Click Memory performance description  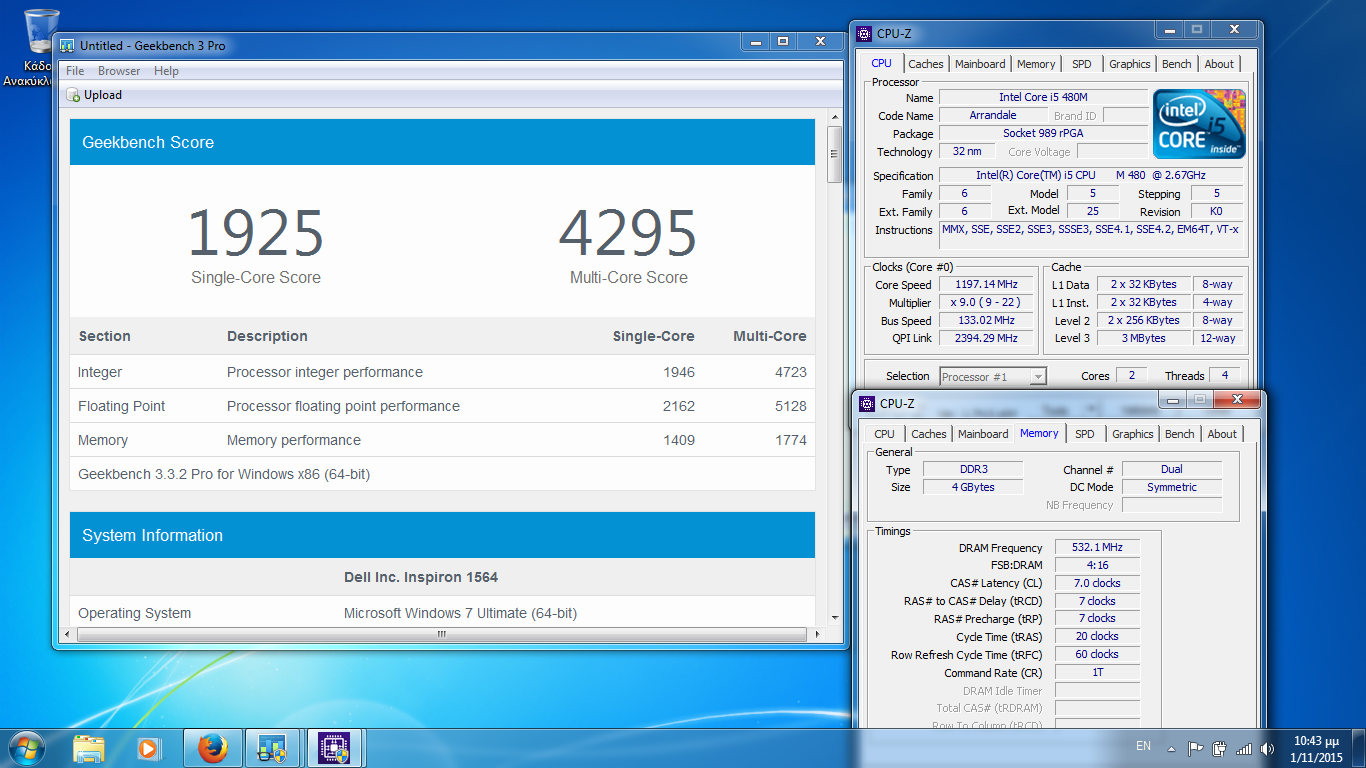(x=294, y=440)
